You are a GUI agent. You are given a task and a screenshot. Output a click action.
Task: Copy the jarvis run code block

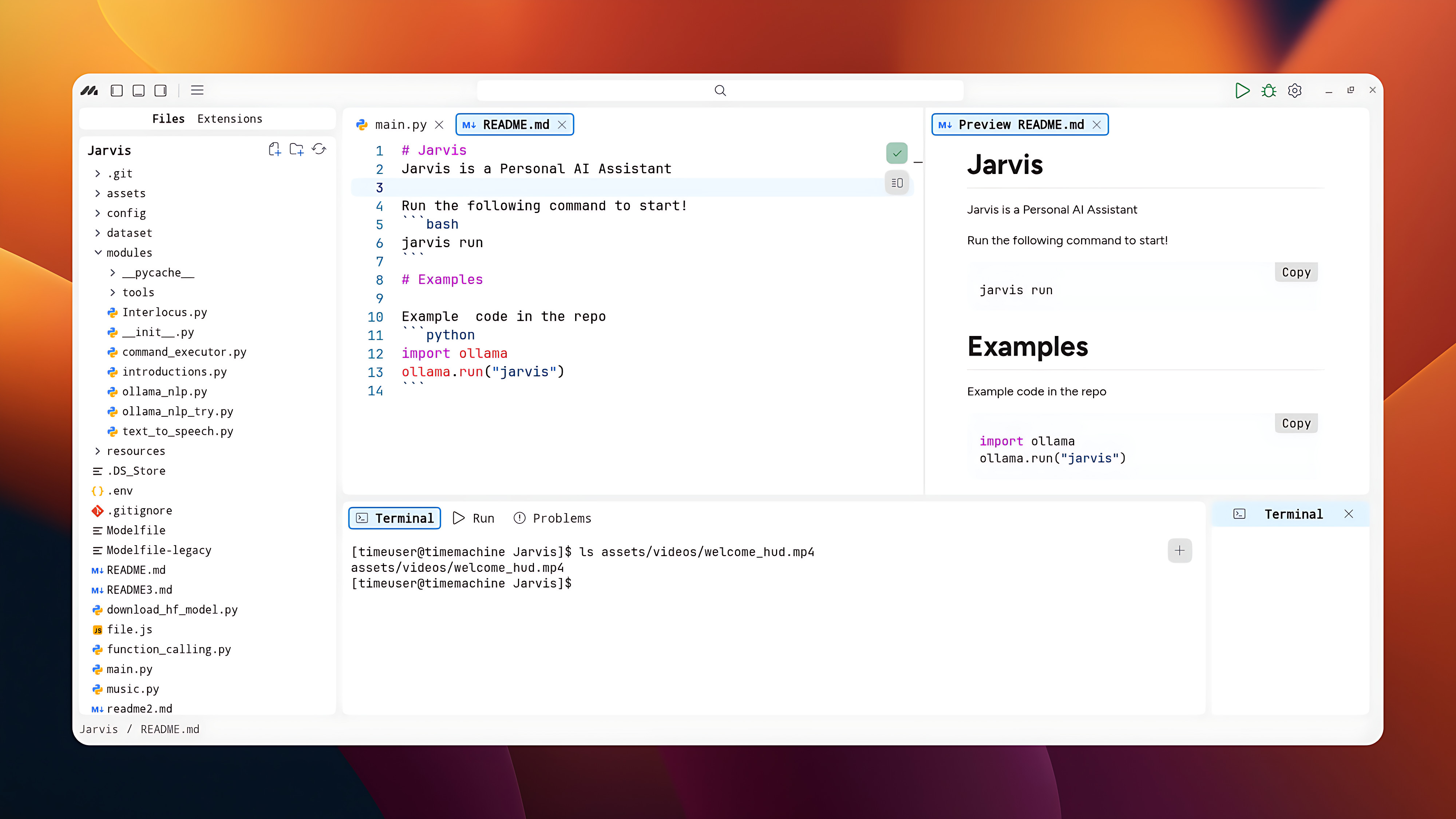click(x=1295, y=272)
